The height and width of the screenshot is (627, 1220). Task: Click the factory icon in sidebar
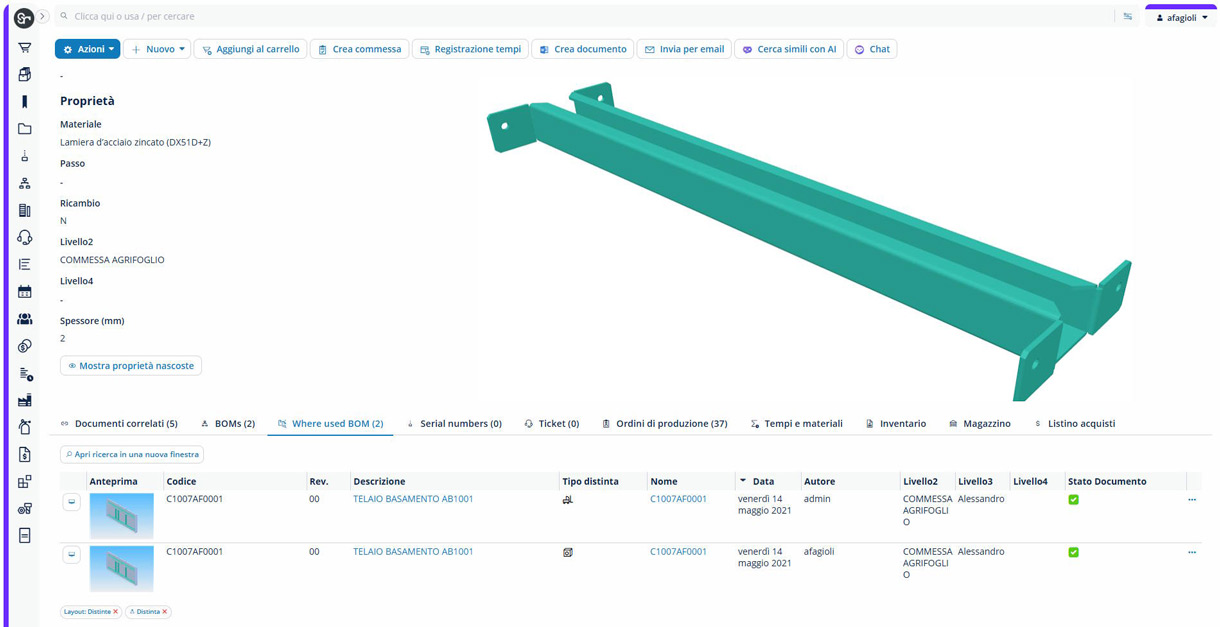click(x=25, y=400)
